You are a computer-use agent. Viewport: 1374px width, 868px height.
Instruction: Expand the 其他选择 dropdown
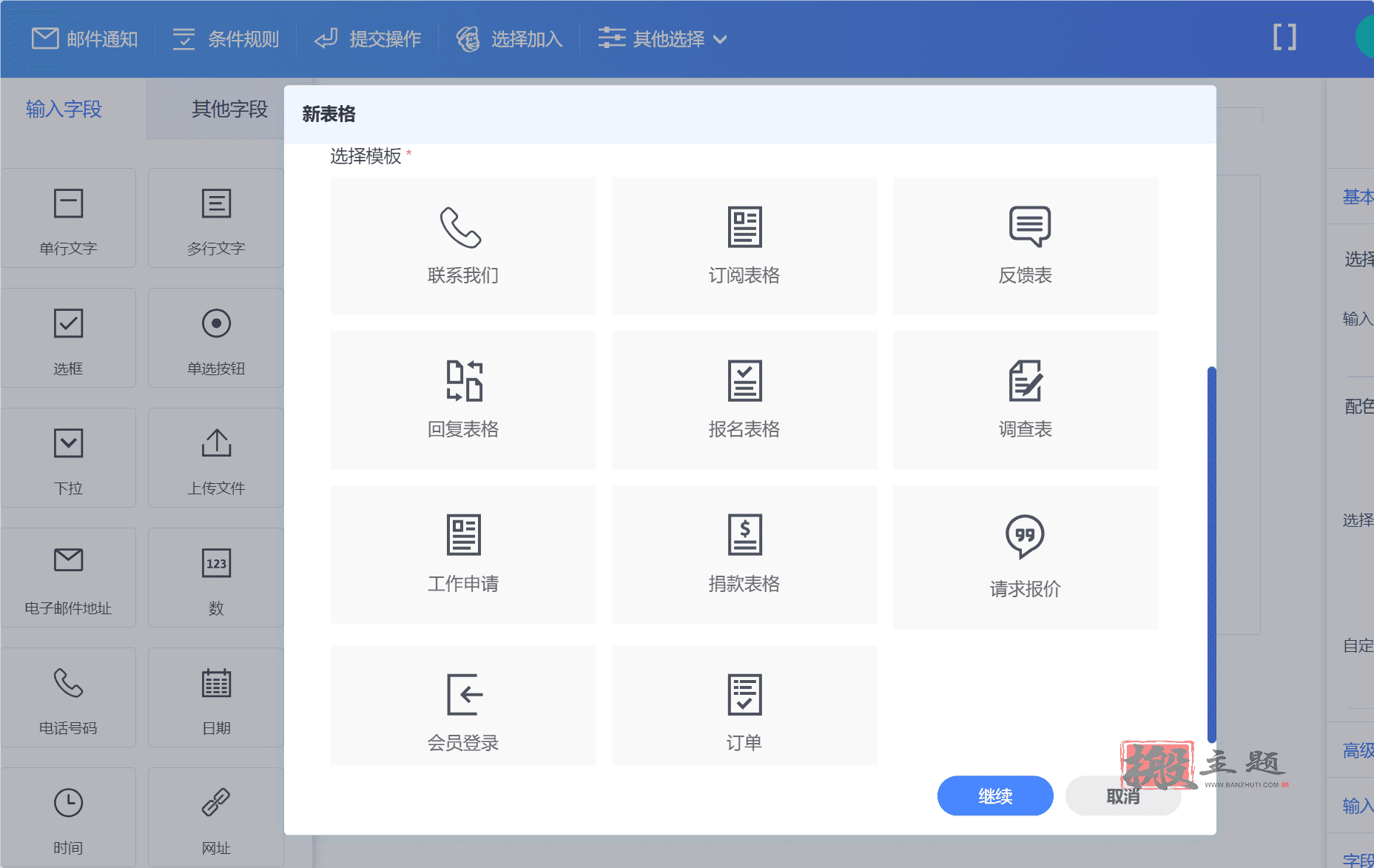tap(663, 38)
